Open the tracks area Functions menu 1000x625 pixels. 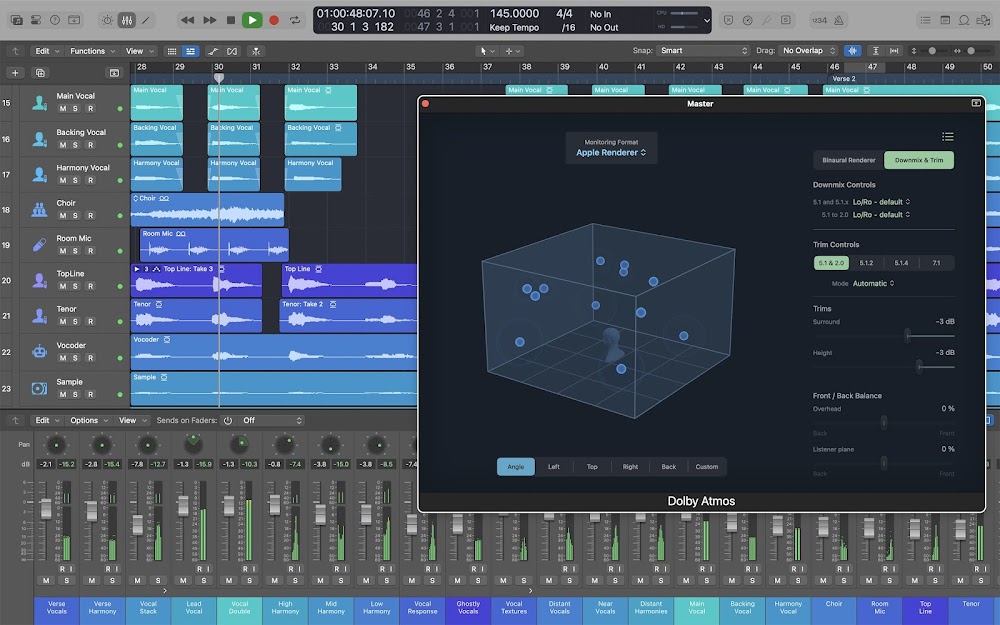(92, 51)
